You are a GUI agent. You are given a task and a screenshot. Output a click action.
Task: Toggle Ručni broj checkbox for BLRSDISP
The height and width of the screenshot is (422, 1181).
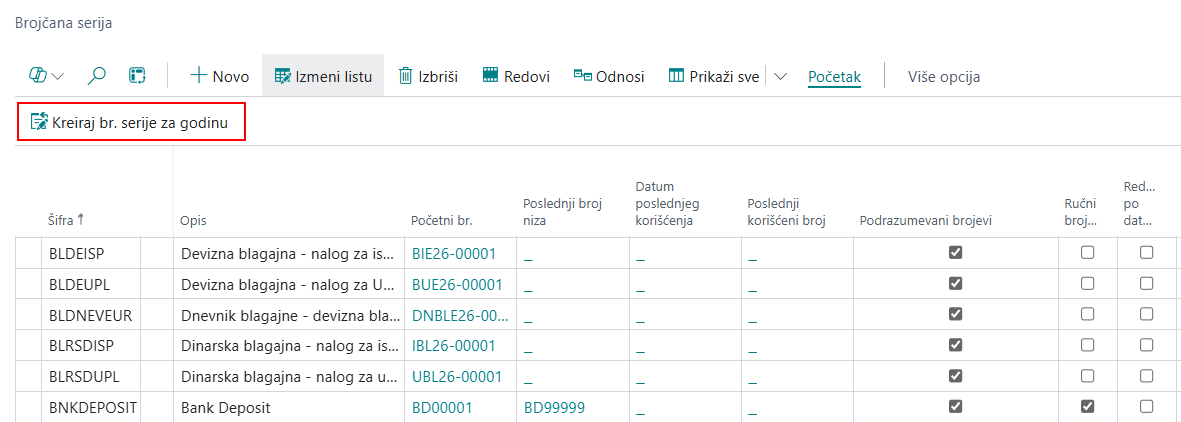[x=1088, y=344]
